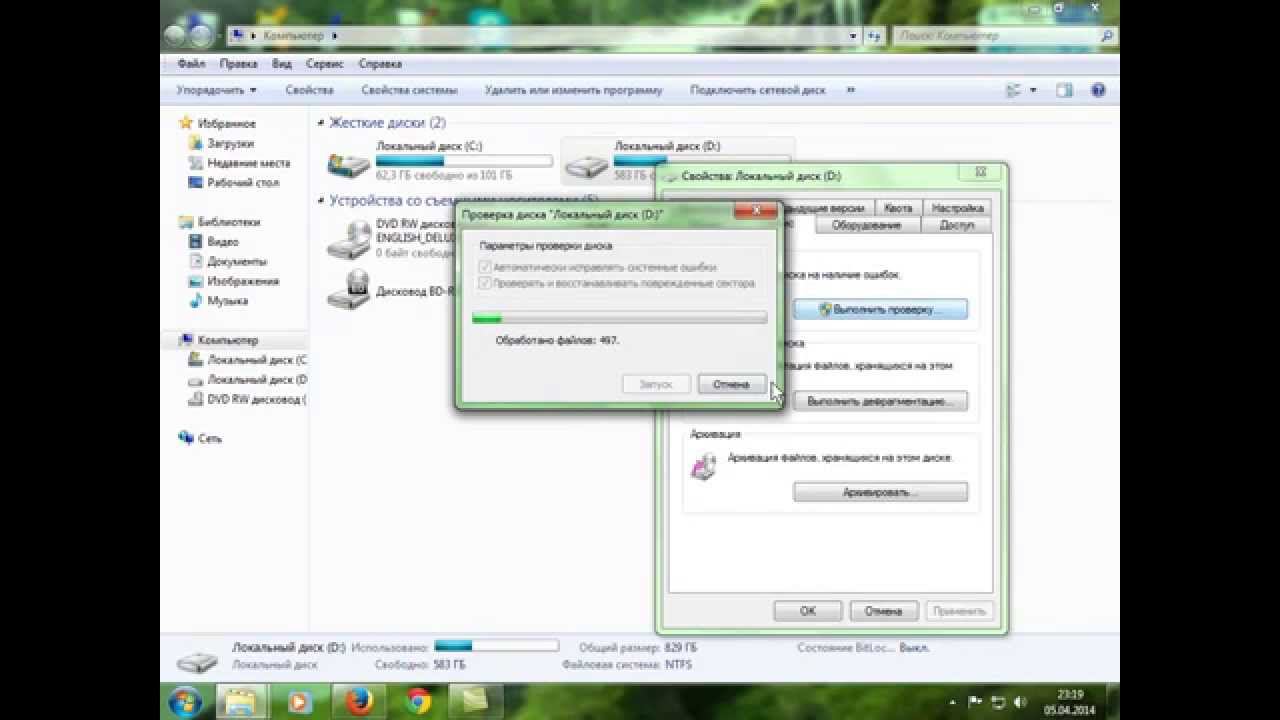Screen dimensions: 1280x720
Task: Switch to the 'Настройка' tab
Action: click(957, 208)
